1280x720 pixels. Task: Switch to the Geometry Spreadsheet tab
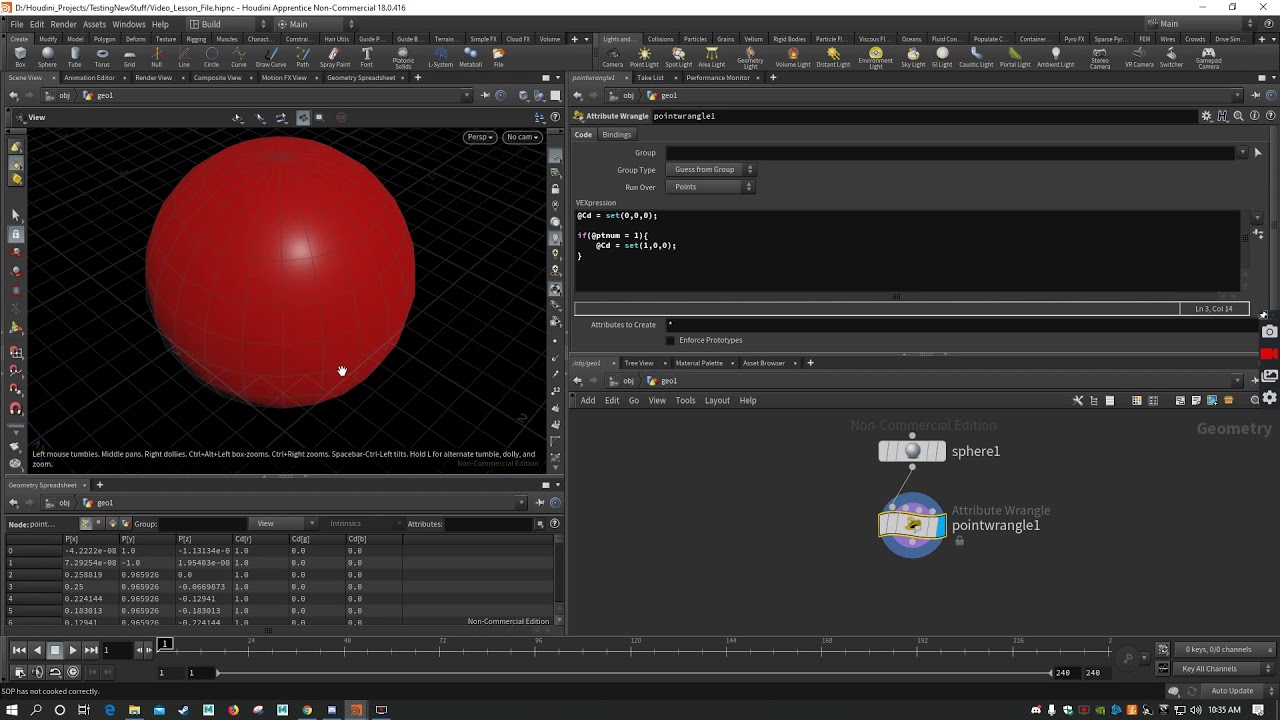click(361, 78)
